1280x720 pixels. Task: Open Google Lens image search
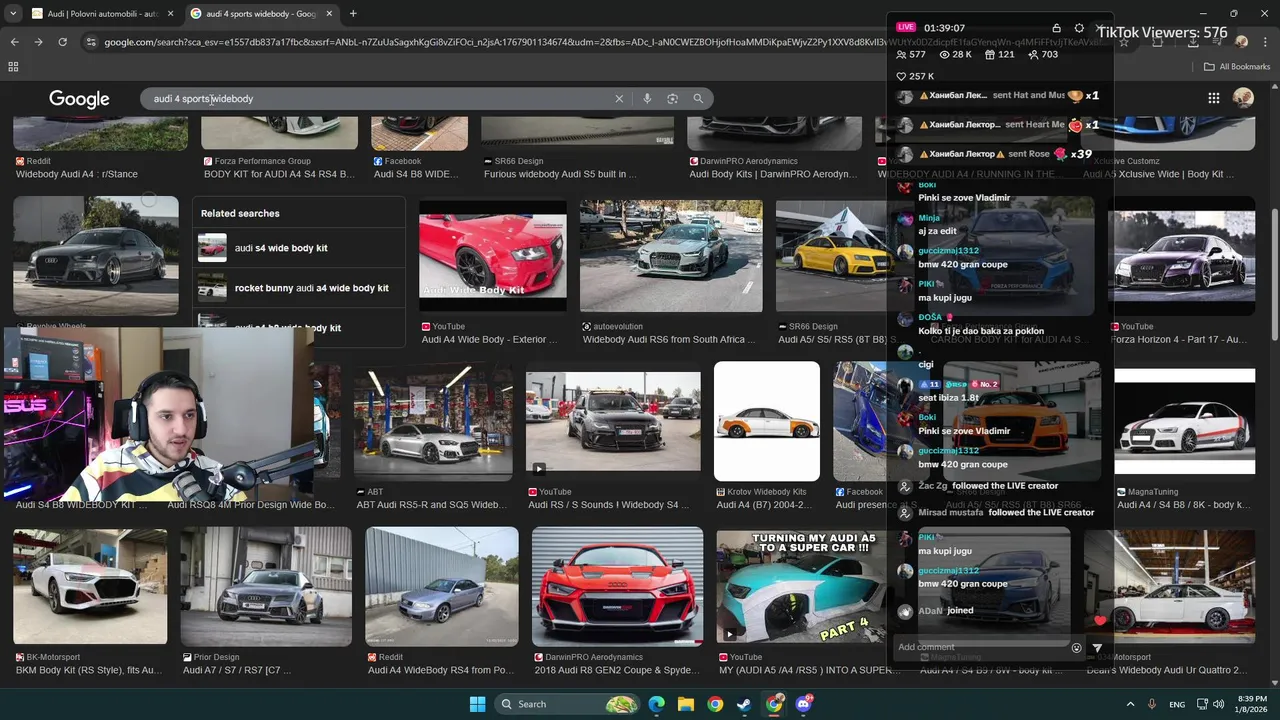pos(672,98)
